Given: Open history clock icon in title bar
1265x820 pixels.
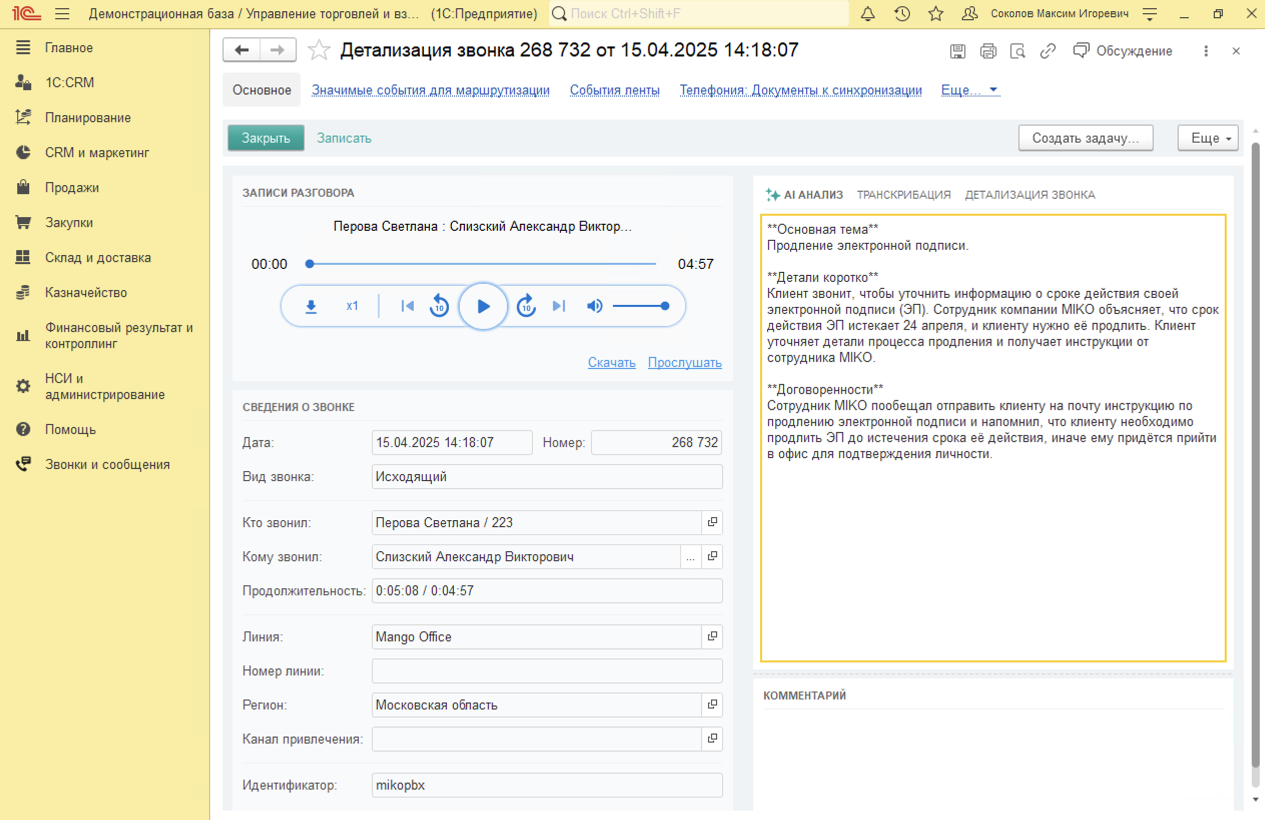Looking at the screenshot, I should (902, 14).
